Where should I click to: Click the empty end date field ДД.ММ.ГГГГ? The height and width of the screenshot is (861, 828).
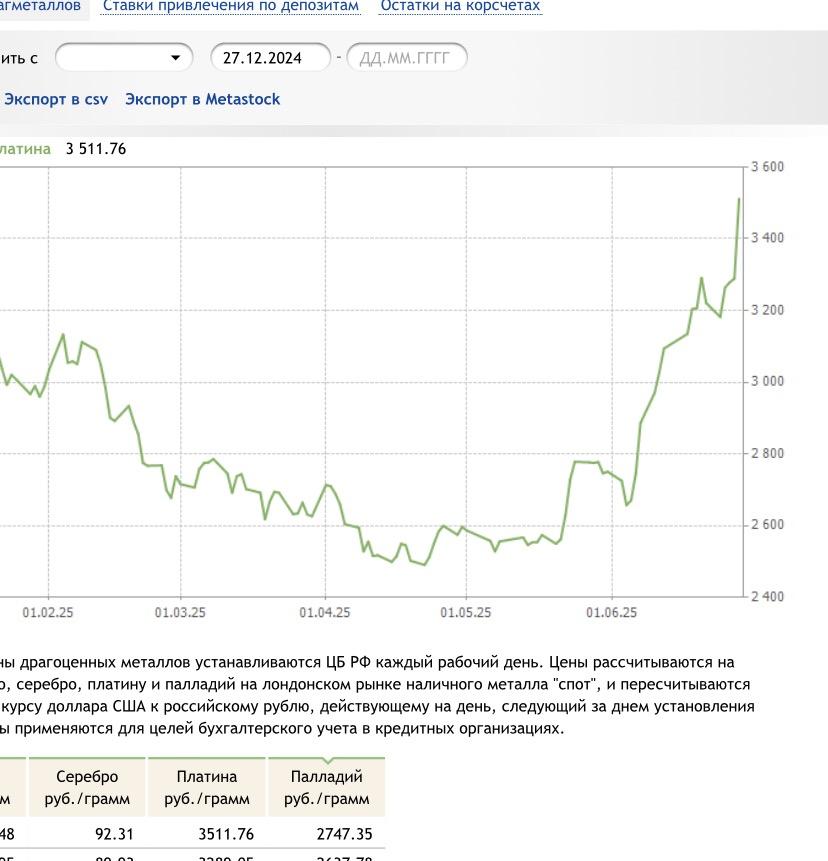407,58
